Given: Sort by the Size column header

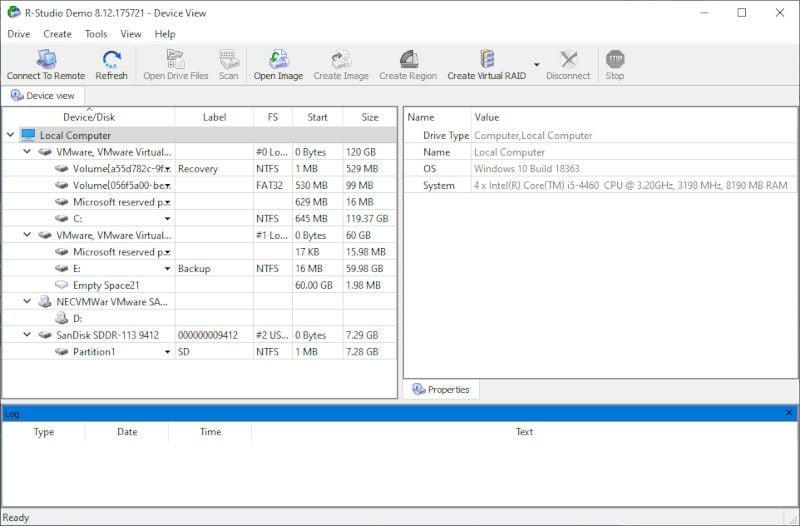Looking at the screenshot, I should click(370, 117).
